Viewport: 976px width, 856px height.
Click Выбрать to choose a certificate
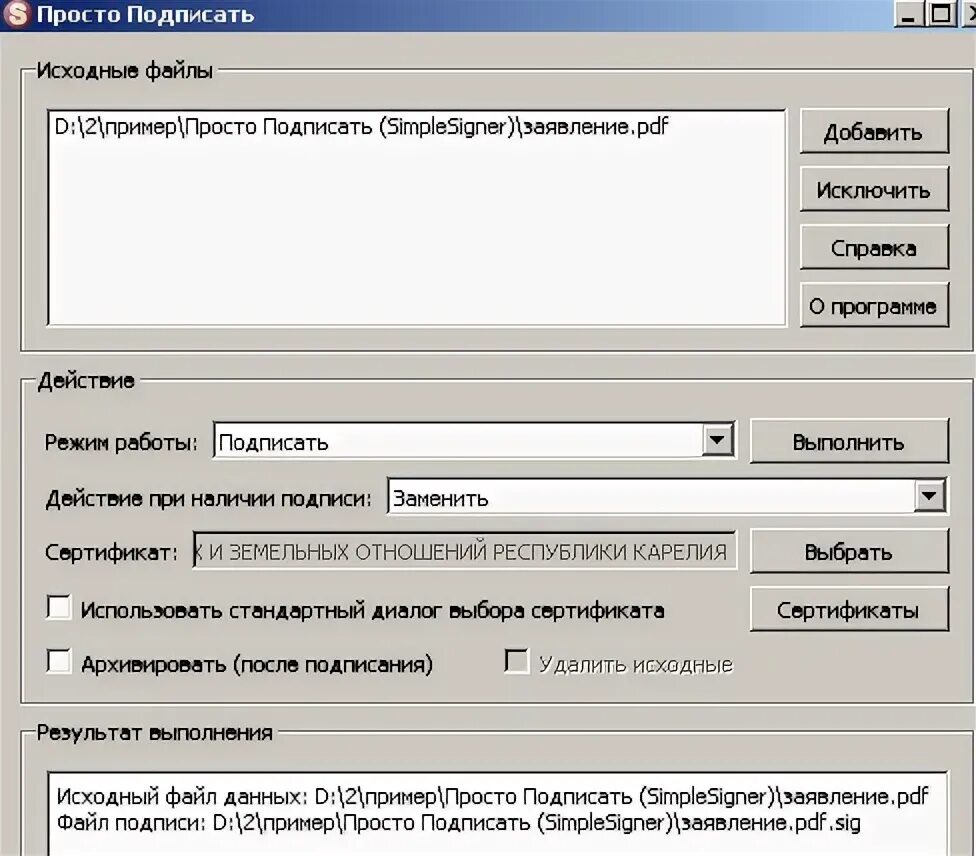849,552
